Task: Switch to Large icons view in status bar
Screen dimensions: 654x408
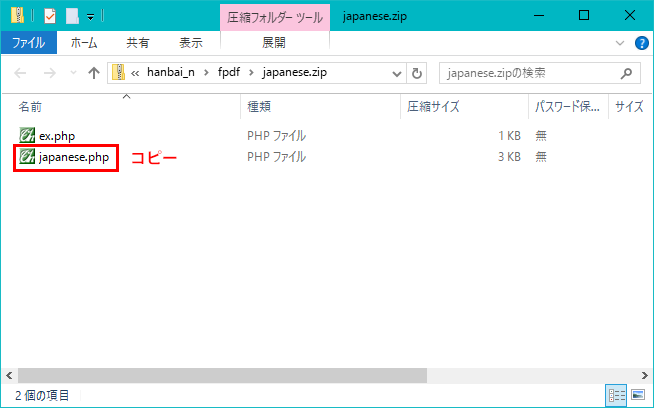Action: click(636, 395)
